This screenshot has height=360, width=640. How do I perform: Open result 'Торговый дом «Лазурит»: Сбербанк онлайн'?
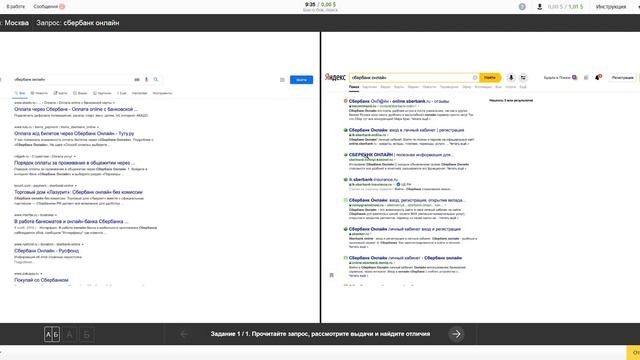(x=78, y=192)
